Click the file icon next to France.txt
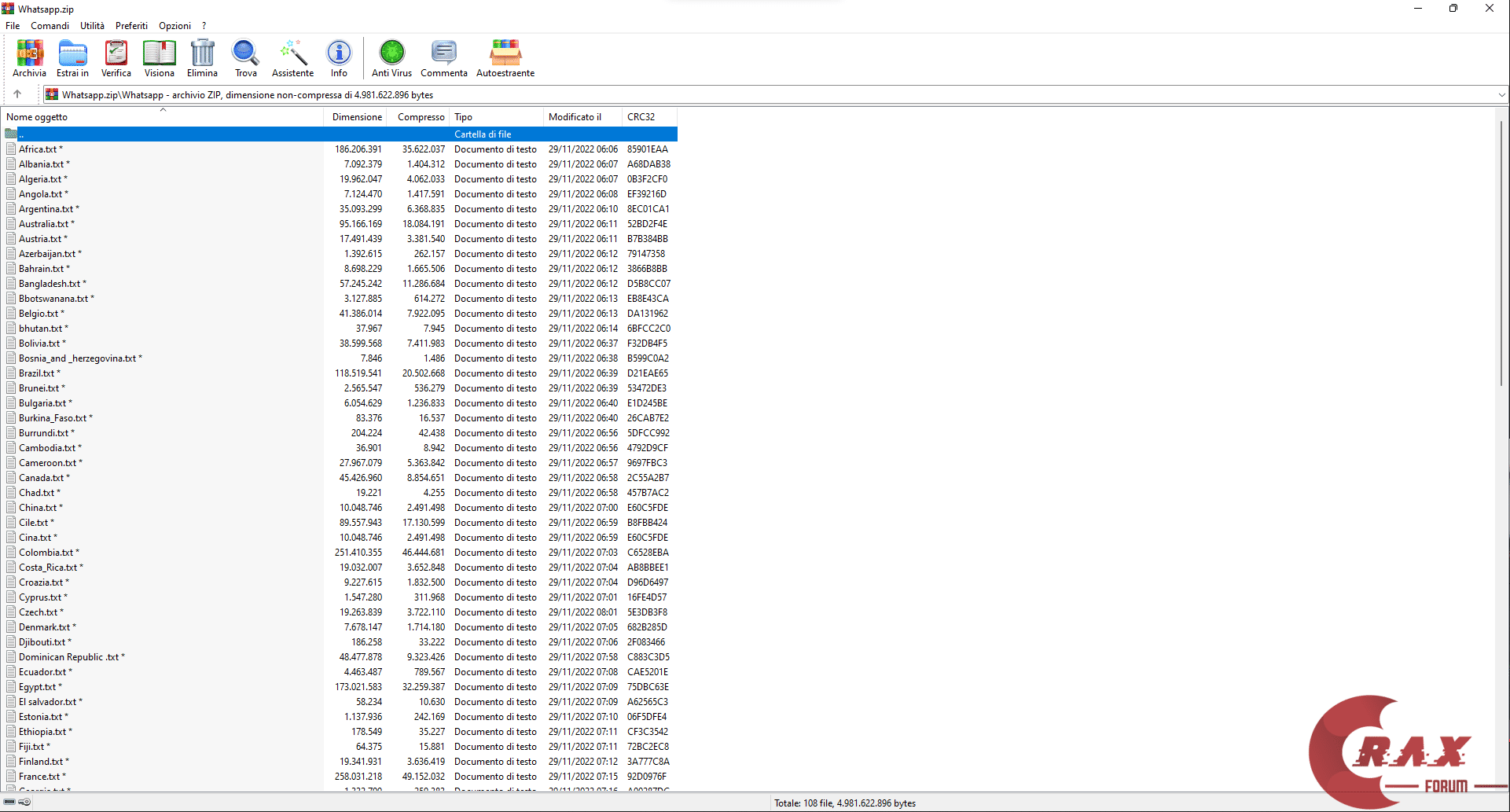The height and width of the screenshot is (812, 1510). click(x=11, y=777)
